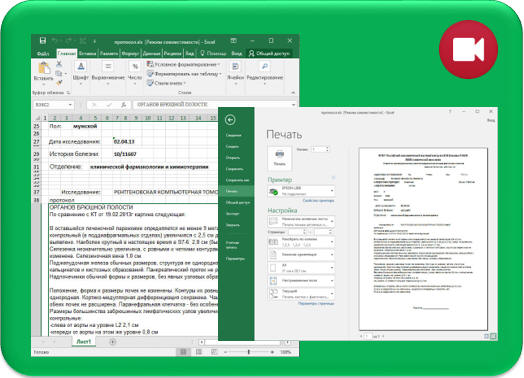
Task: Select Normal view button in status bar
Action: tap(183, 352)
